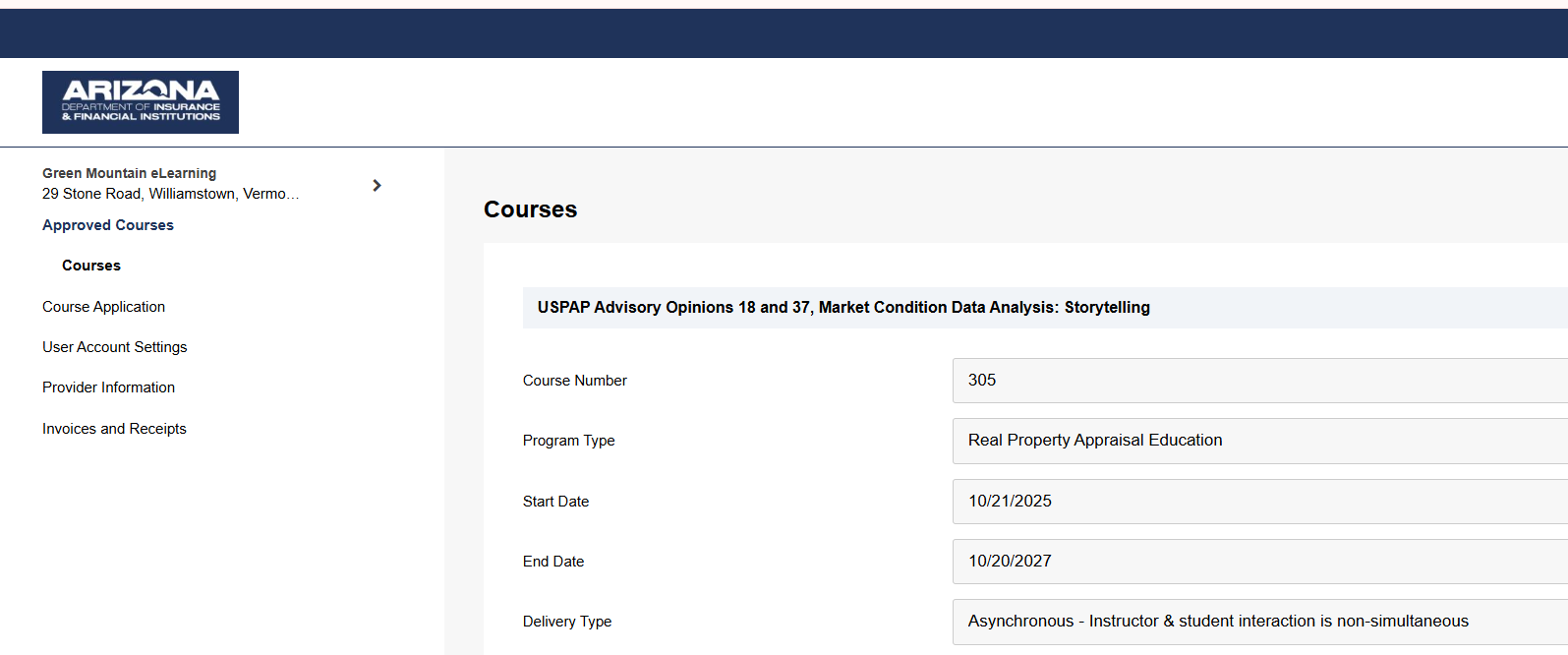Open the Provider Information page
The width and height of the screenshot is (1568, 655).
[x=108, y=387]
